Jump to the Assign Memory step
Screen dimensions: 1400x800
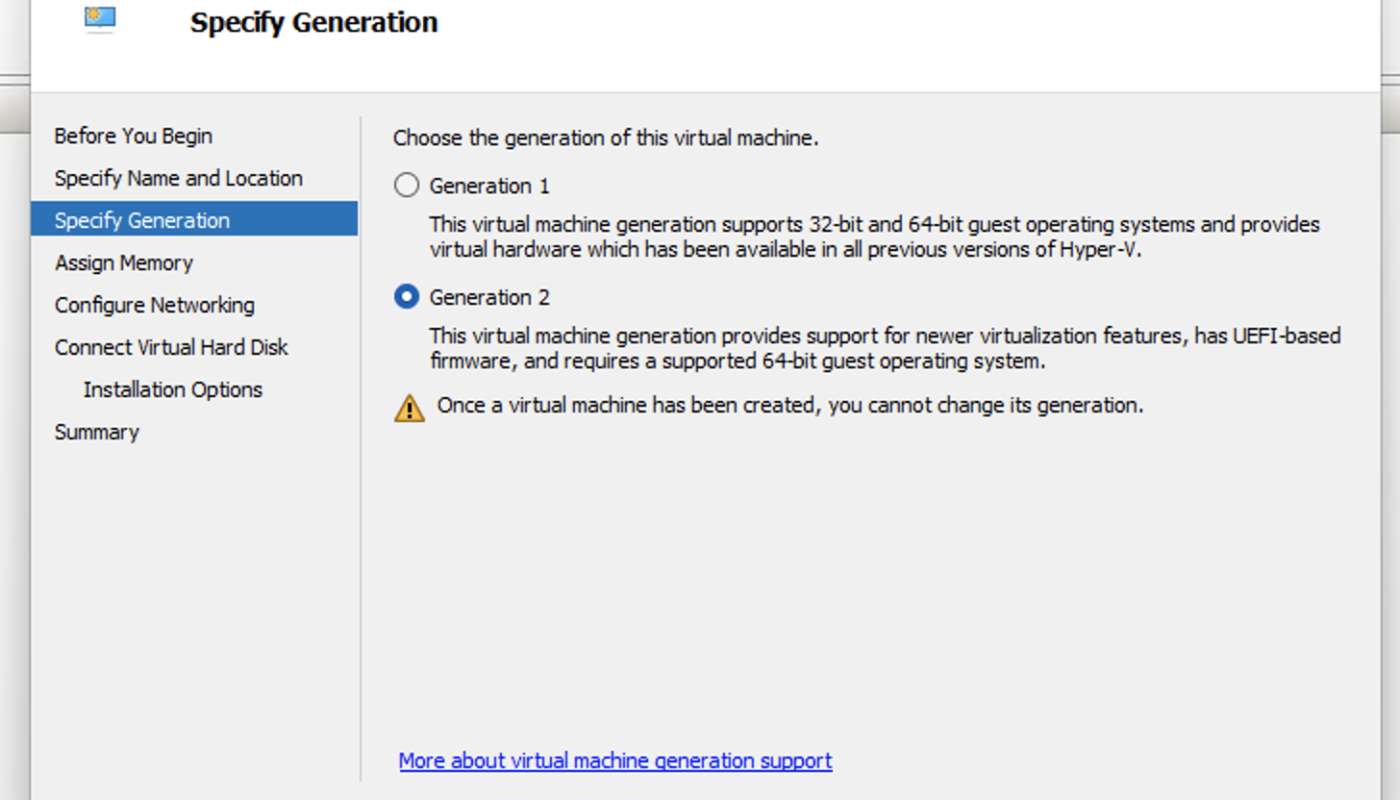tap(124, 263)
